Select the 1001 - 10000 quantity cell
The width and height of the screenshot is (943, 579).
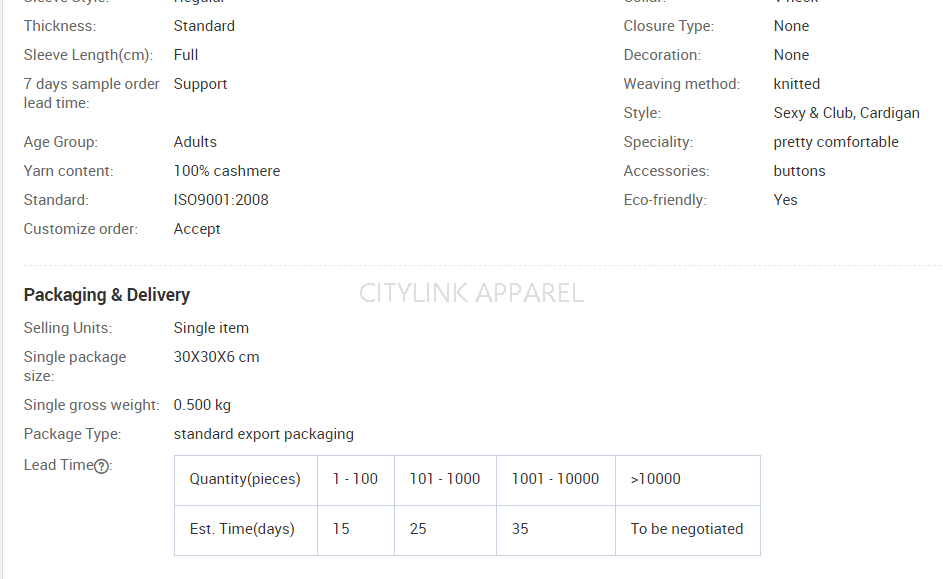(x=555, y=479)
